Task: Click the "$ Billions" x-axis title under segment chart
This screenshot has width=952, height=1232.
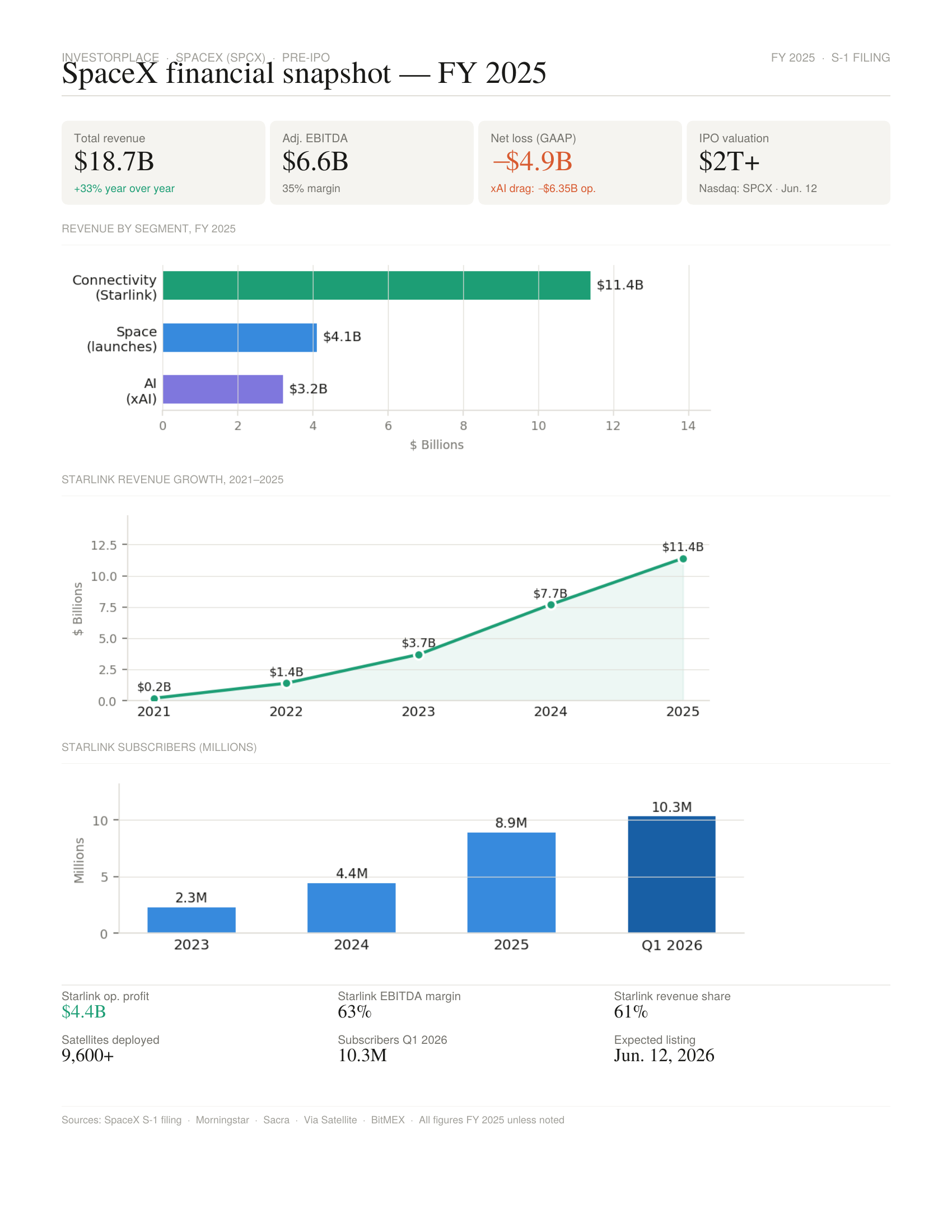Action: [437, 445]
